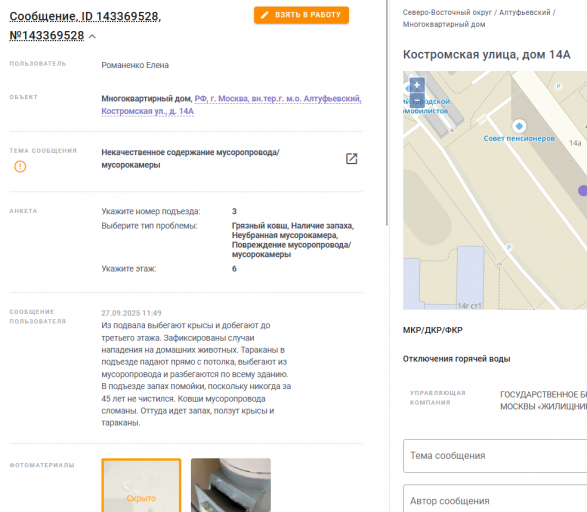Click the management company name 'ГОСУДАРСТВЕННОЕ'
This screenshot has height=512, width=587.
click(x=539, y=394)
